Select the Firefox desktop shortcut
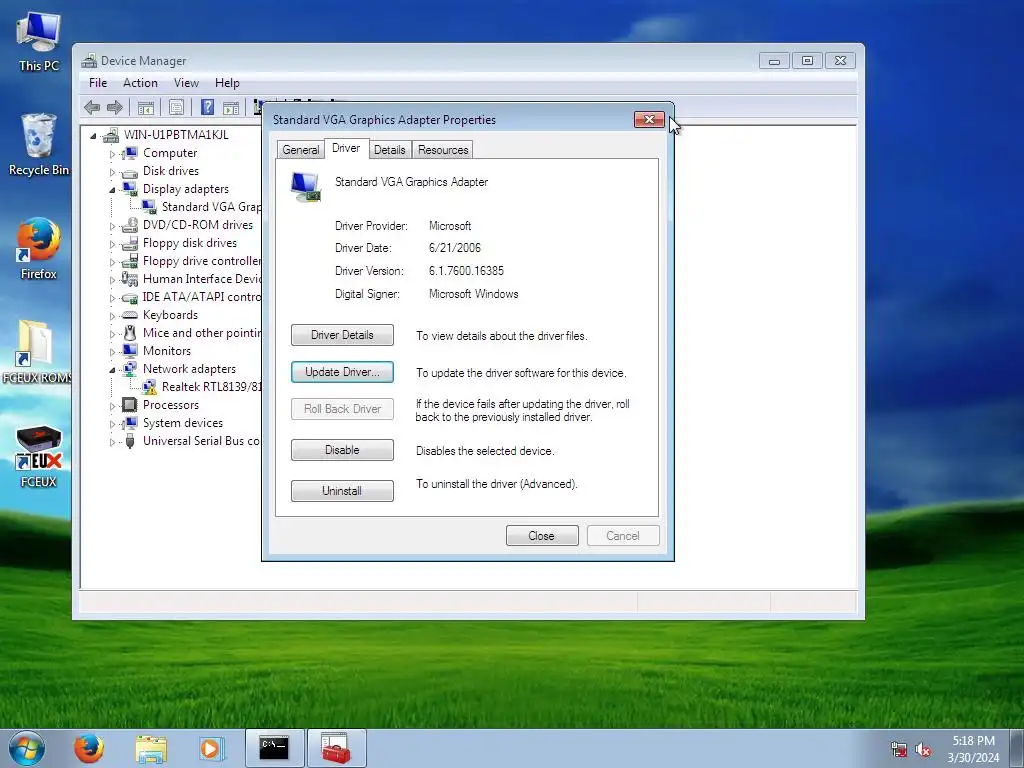Image resolution: width=1024 pixels, height=768 pixels. click(39, 249)
